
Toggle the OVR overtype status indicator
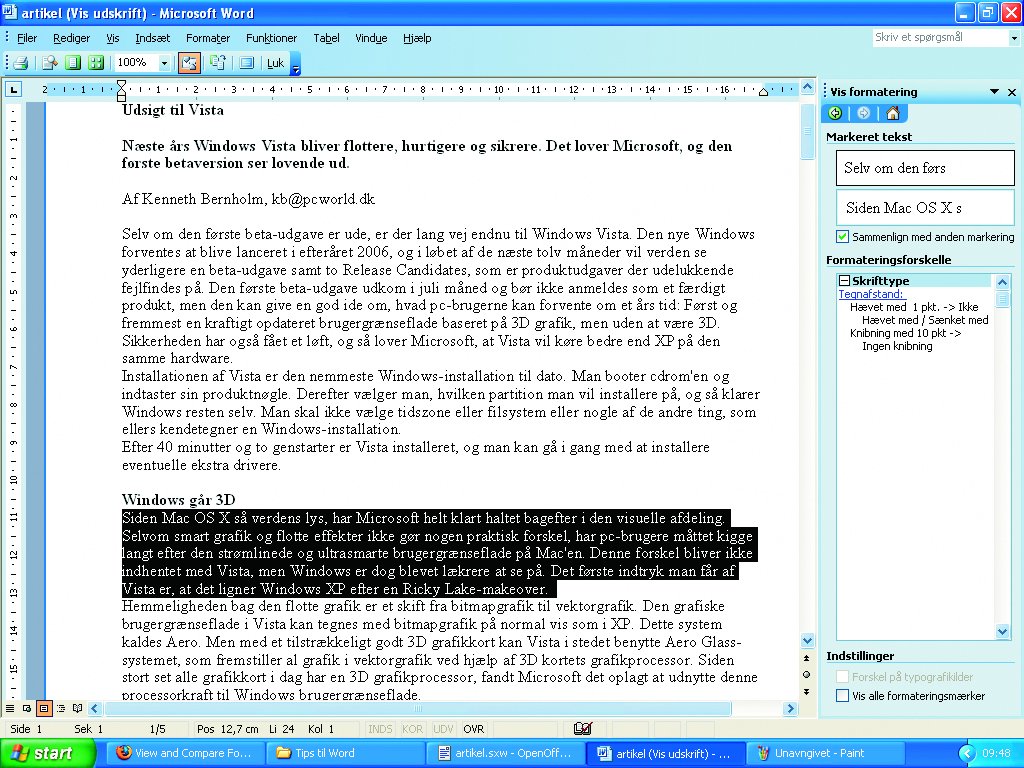tap(473, 729)
